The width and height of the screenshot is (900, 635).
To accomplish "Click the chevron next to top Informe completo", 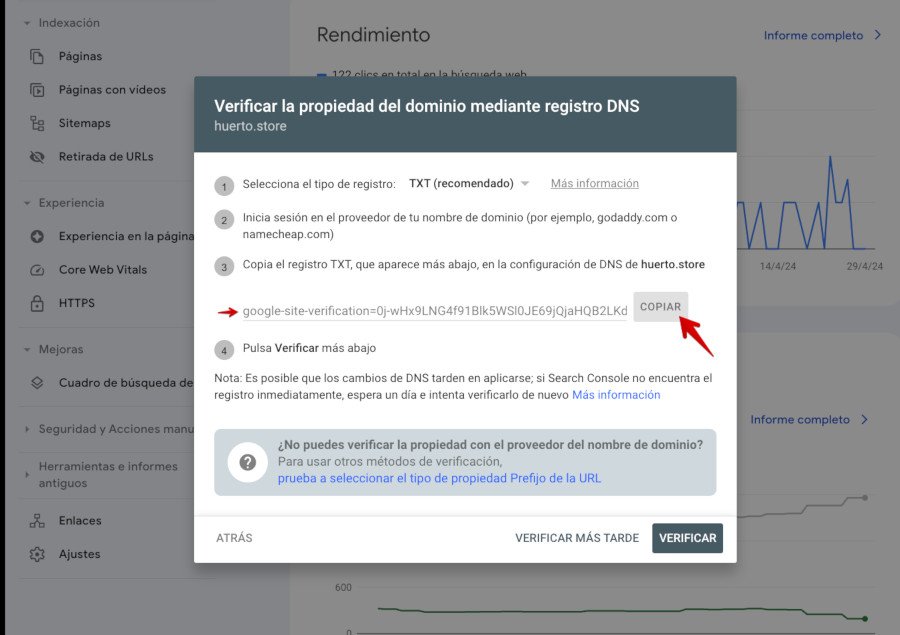I will tap(878, 36).
